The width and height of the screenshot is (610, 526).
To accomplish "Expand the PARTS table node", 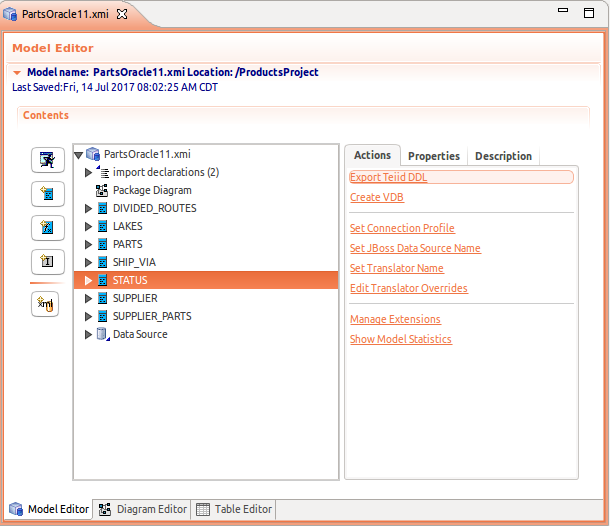I will point(88,244).
